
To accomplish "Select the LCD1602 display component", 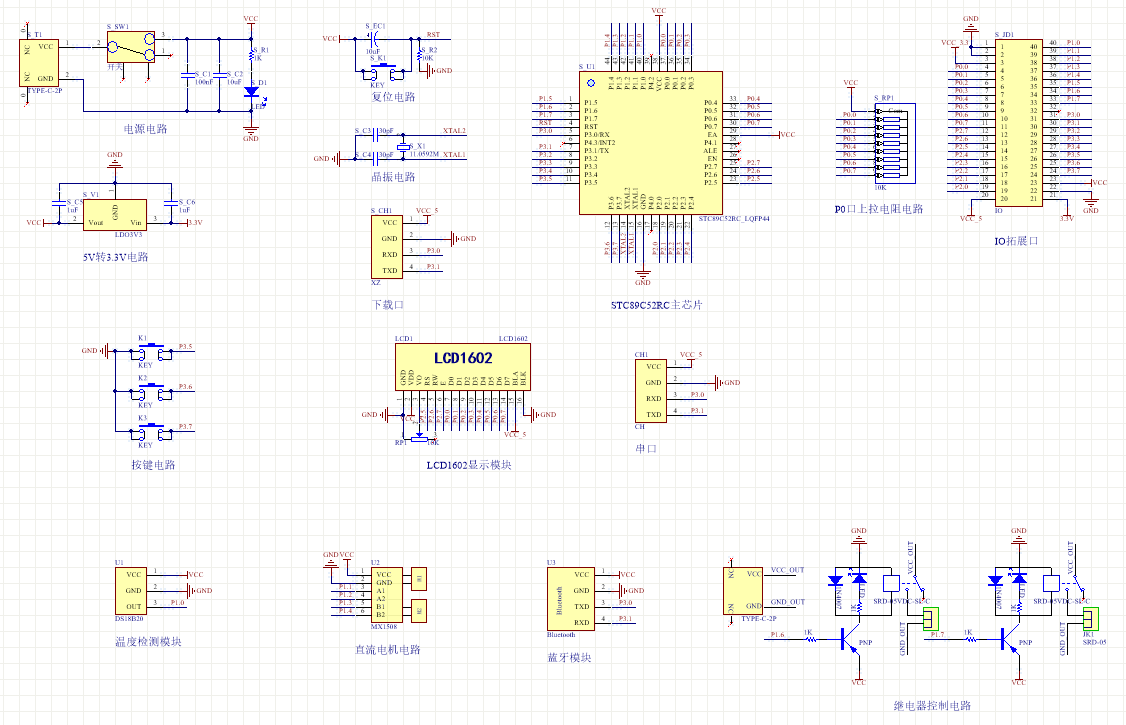I will point(462,367).
